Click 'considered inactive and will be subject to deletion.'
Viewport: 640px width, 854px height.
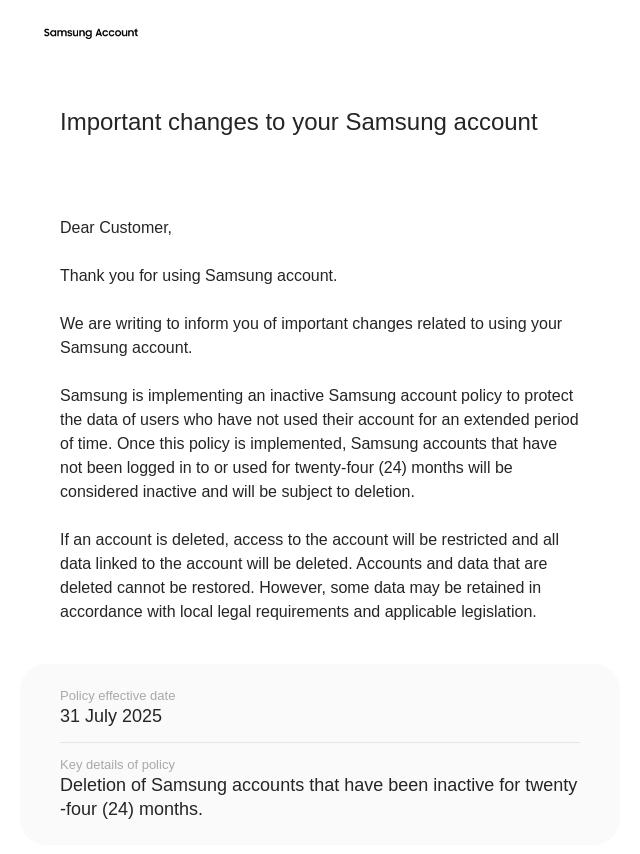tap(237, 491)
